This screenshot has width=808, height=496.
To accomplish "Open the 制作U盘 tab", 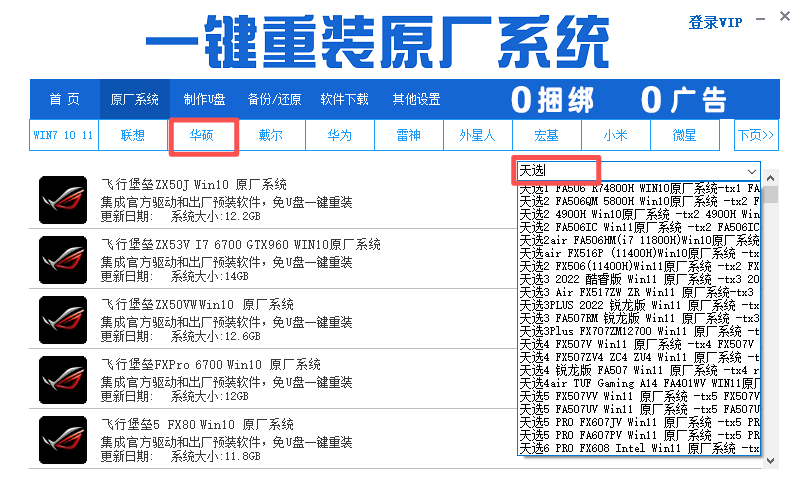I will pos(205,99).
